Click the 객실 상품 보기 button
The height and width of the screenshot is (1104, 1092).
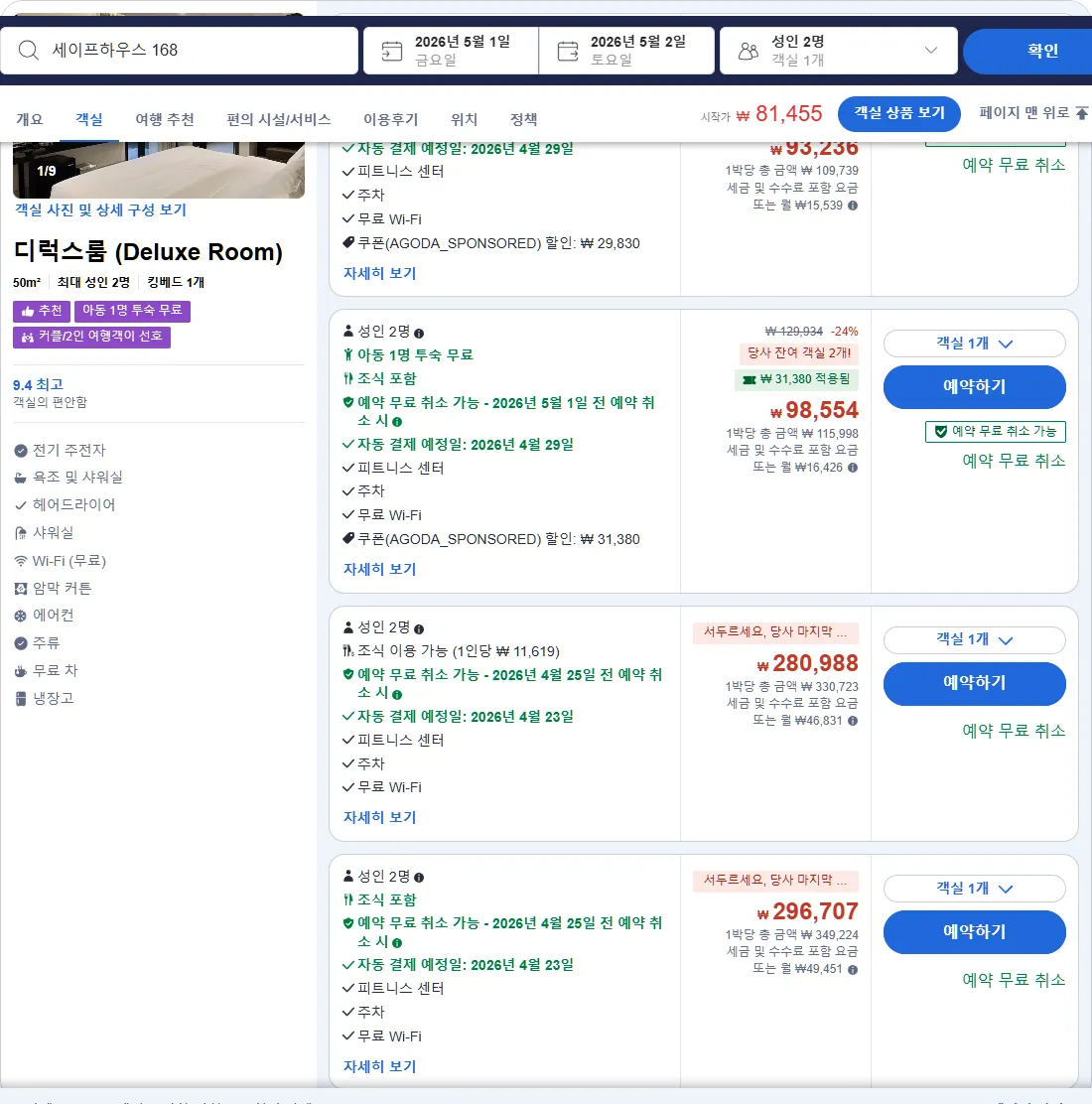tap(899, 113)
